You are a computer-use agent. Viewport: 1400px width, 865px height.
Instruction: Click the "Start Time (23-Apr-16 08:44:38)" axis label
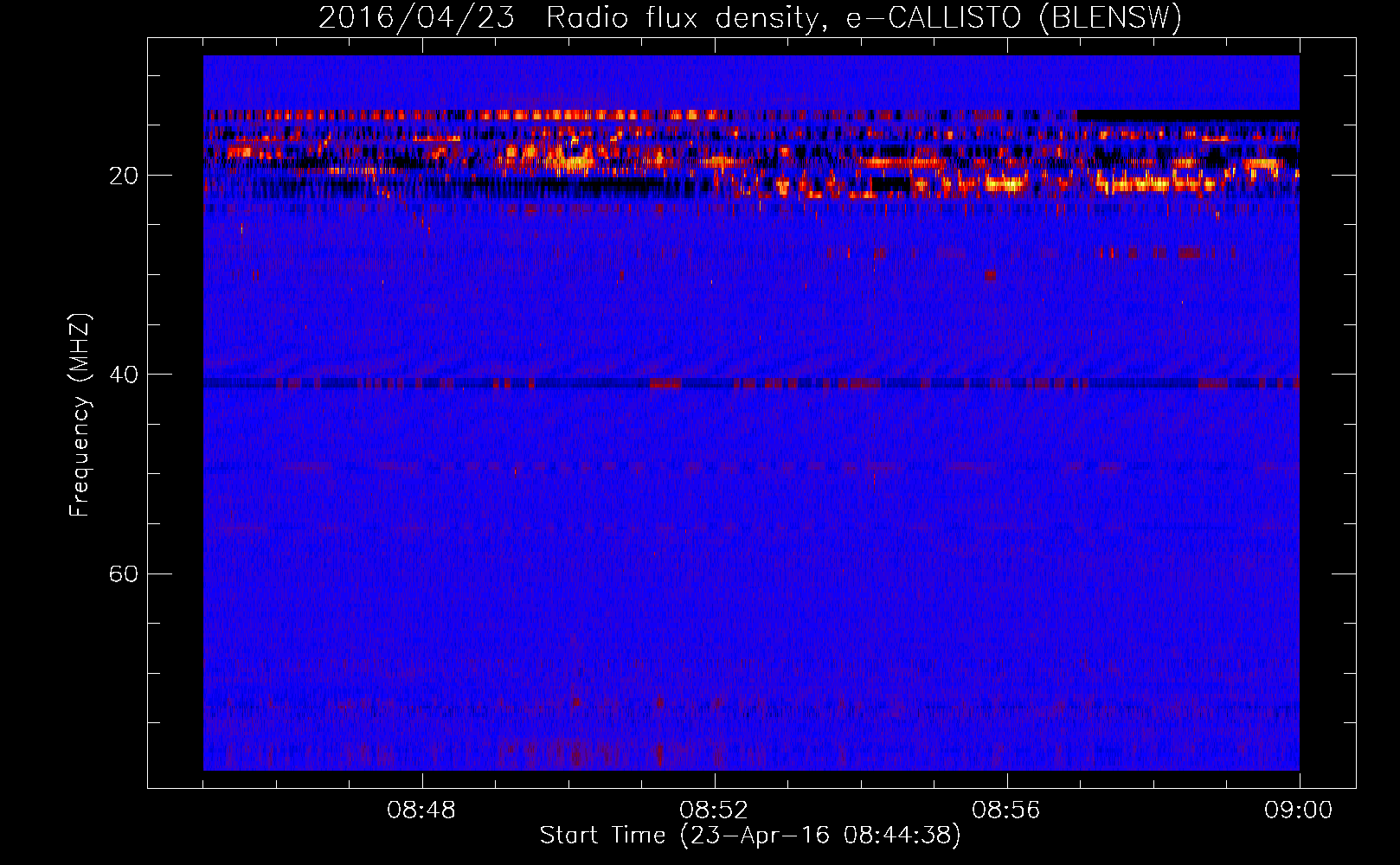pyautogui.click(x=750, y=836)
